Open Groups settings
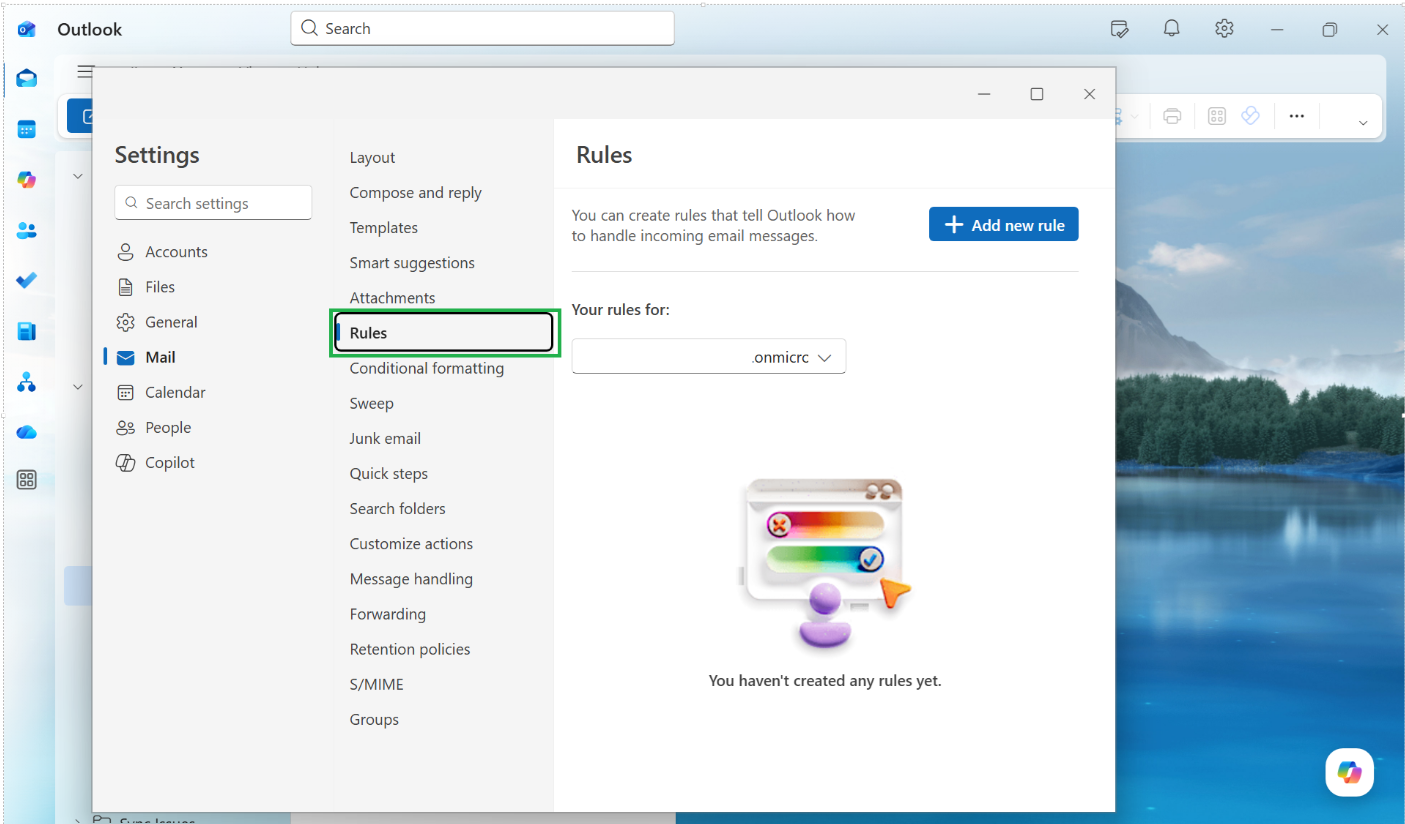 click(x=374, y=719)
